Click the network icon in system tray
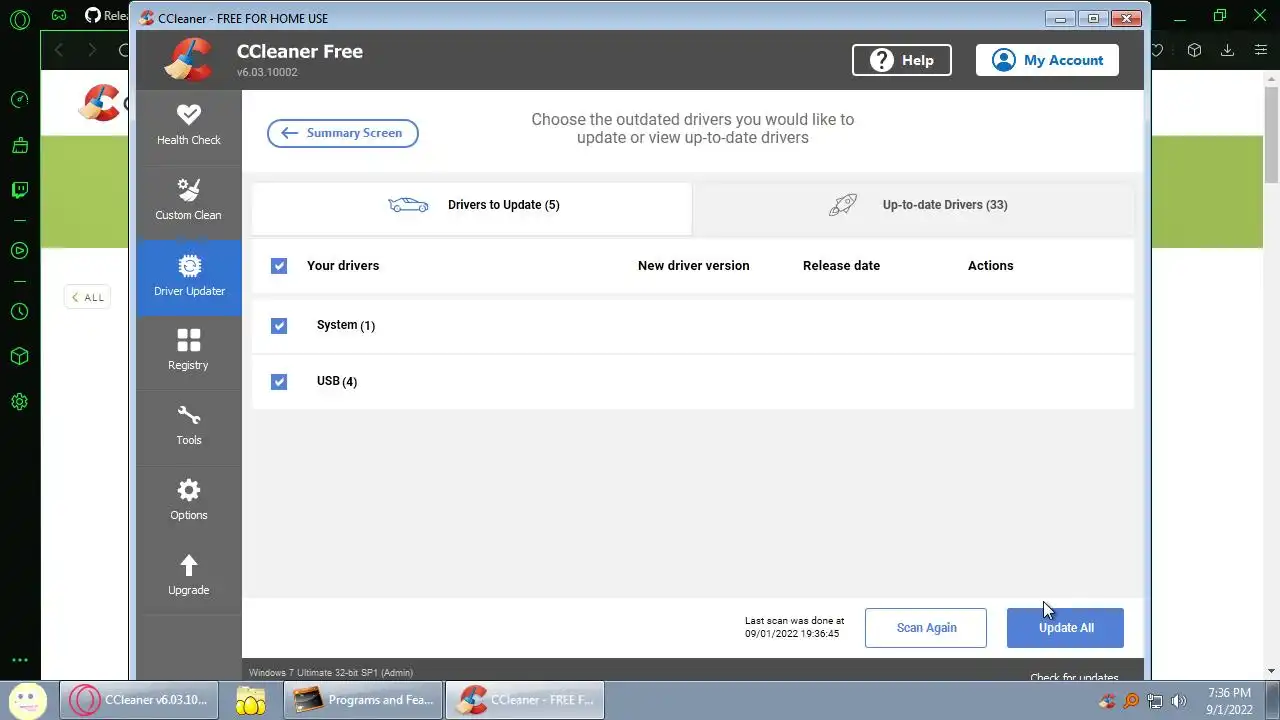The width and height of the screenshot is (1280, 720). point(1155,701)
